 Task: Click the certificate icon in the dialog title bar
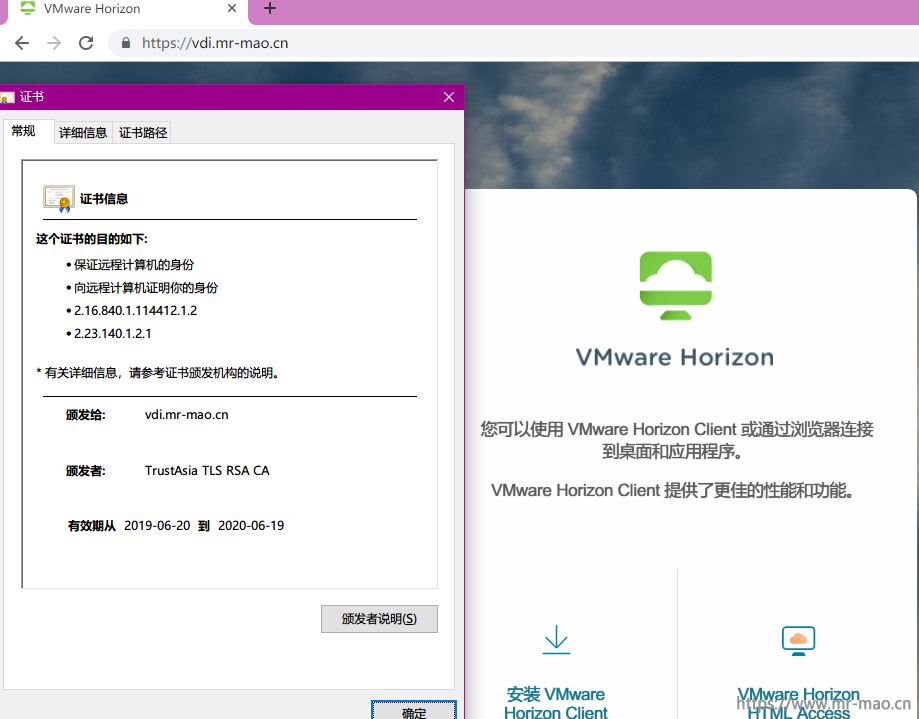click(7, 97)
